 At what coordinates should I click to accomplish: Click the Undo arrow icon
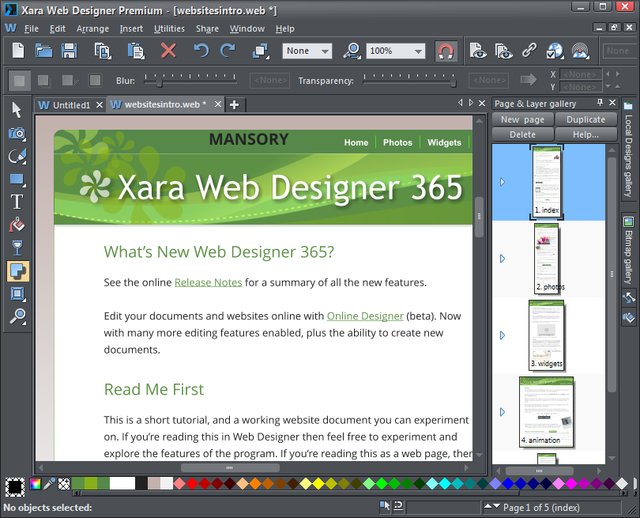201,51
